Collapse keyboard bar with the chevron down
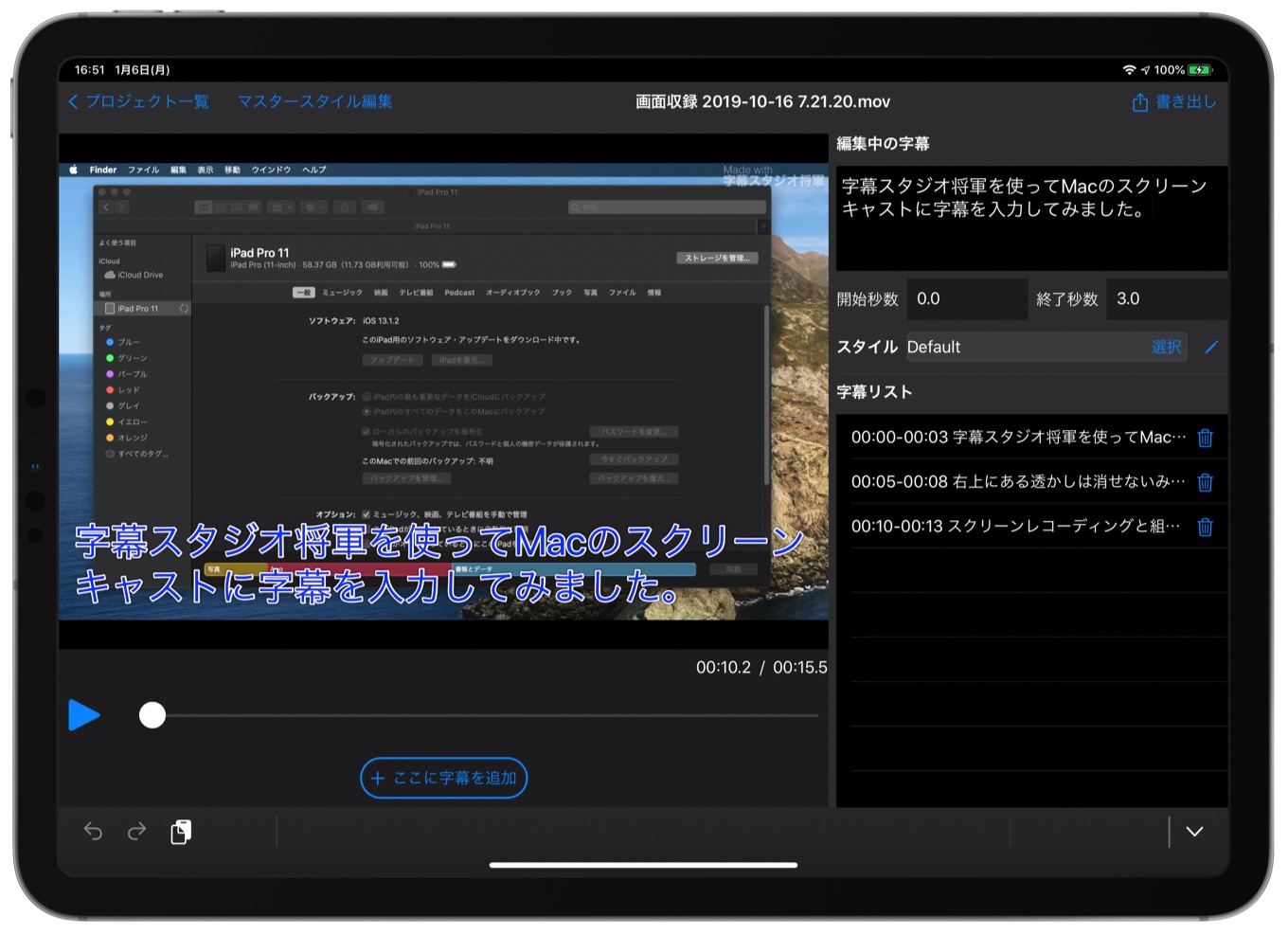Viewport: 1288px width, 934px height. point(1195,832)
